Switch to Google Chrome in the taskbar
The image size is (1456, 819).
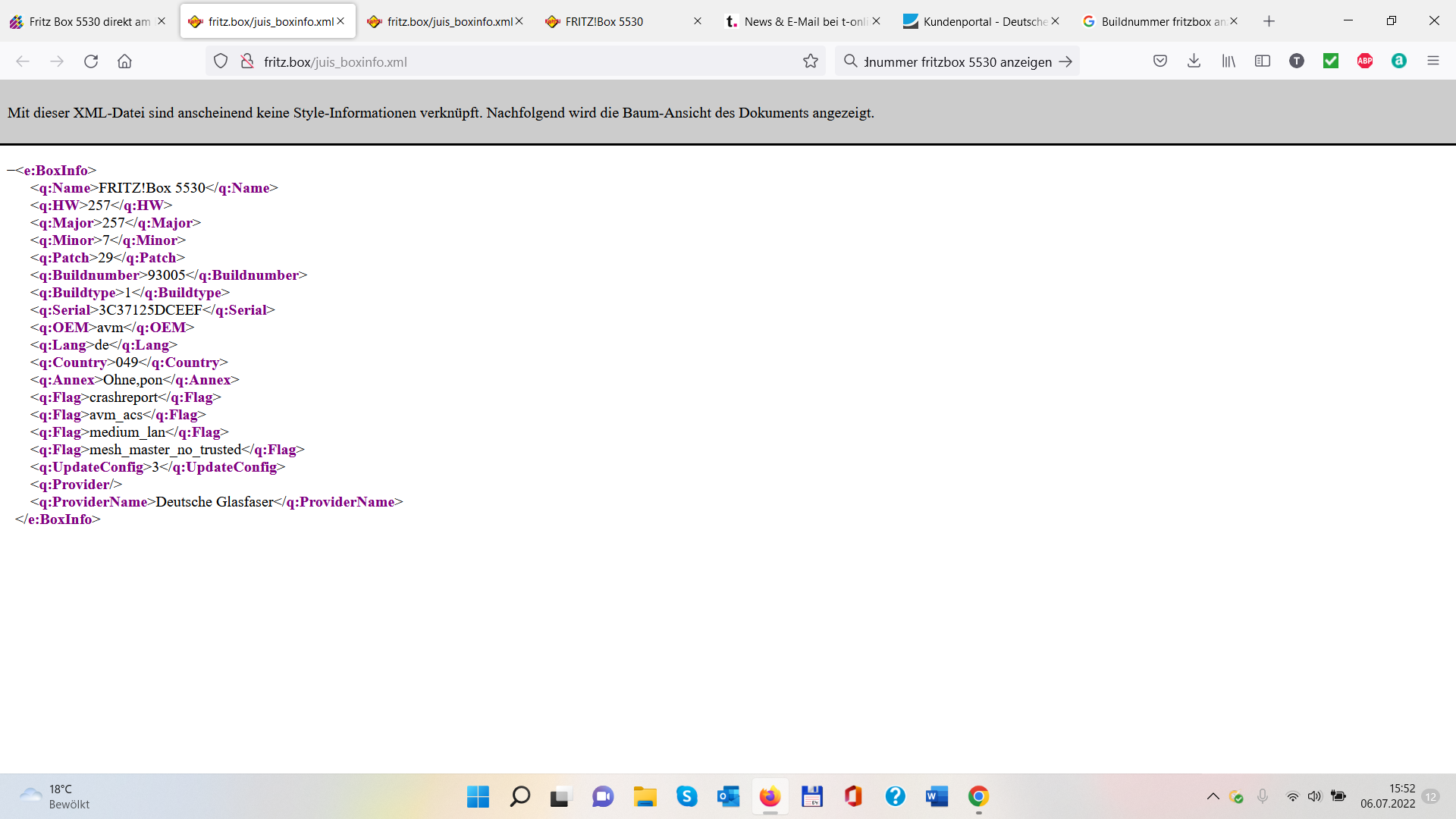pyautogui.click(x=979, y=797)
